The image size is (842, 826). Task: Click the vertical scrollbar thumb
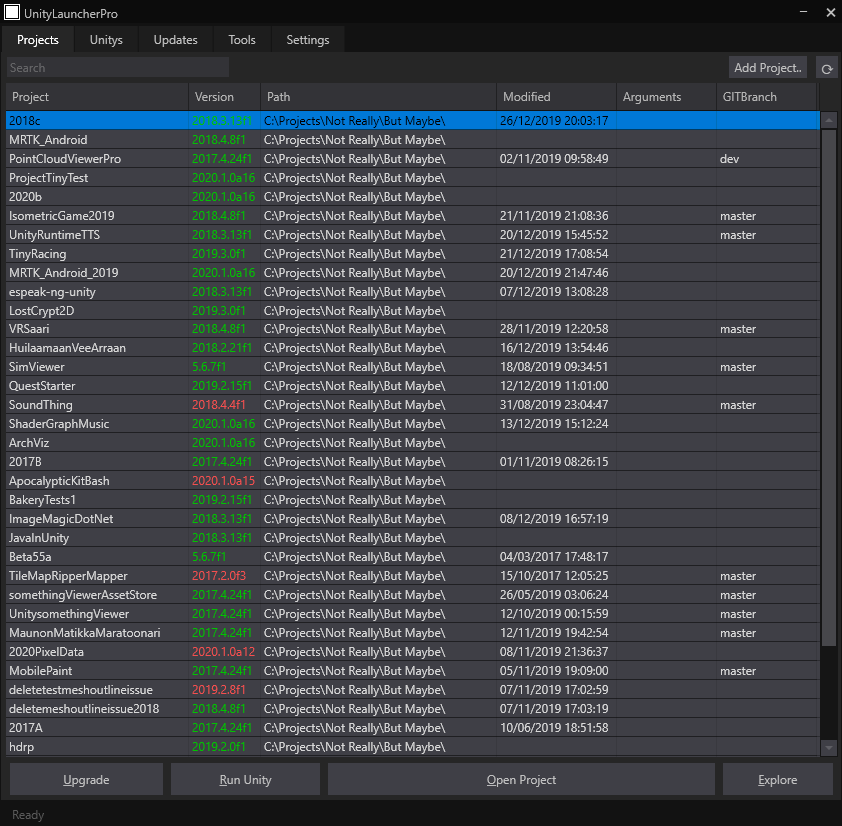829,388
